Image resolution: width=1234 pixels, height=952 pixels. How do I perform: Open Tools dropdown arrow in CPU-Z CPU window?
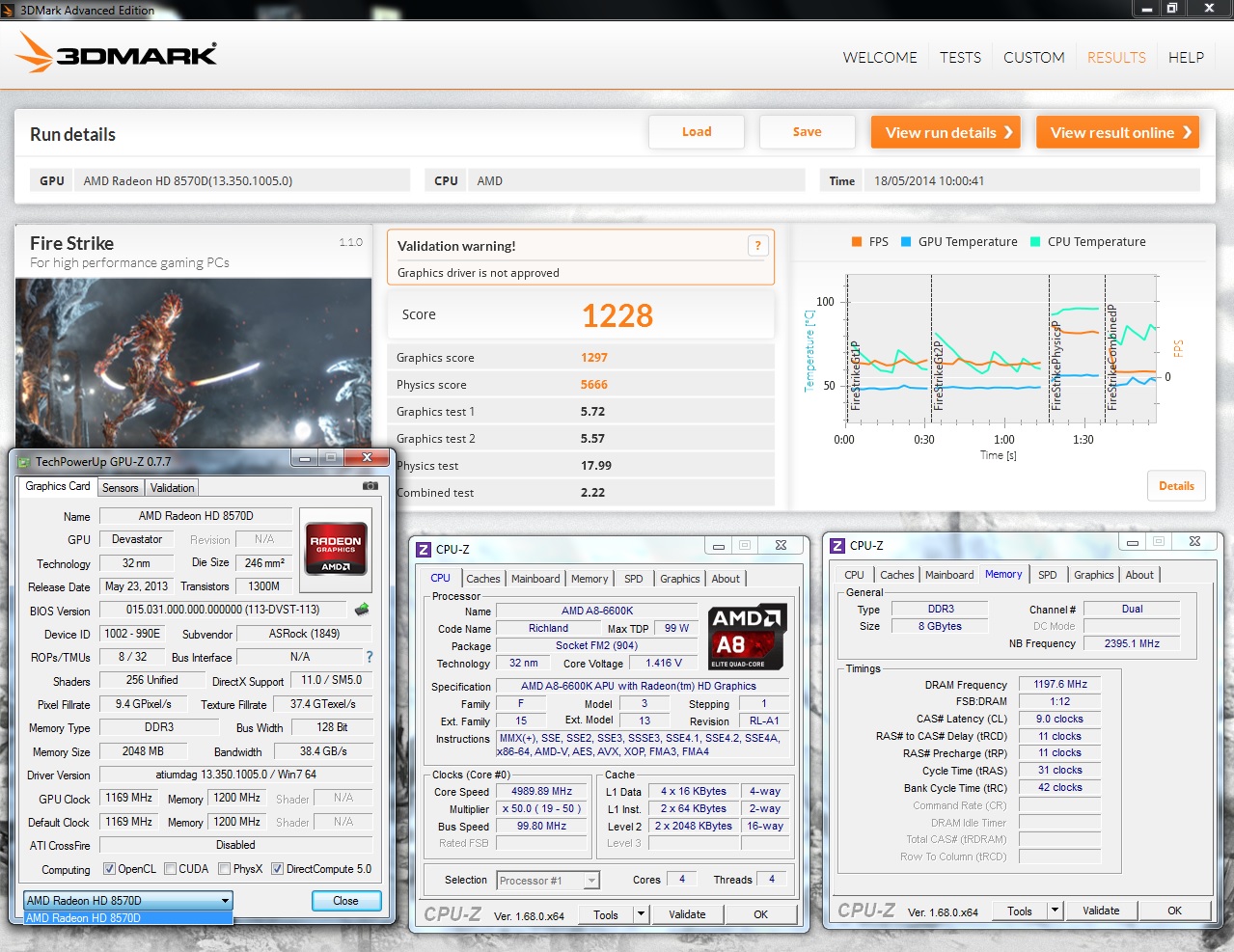click(641, 914)
